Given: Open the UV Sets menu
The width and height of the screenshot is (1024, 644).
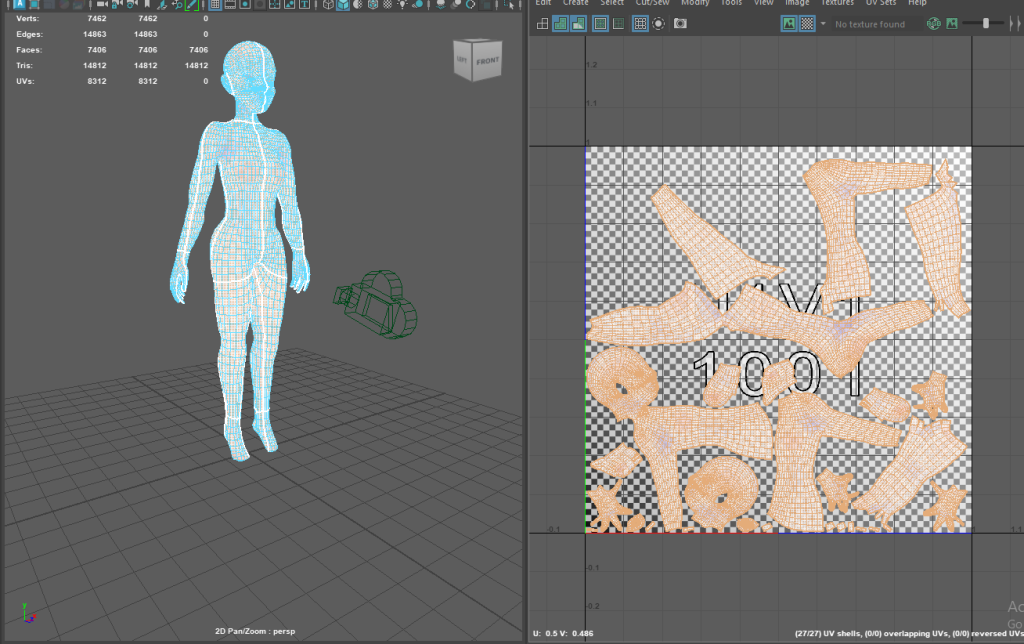Looking at the screenshot, I should [x=882, y=3].
